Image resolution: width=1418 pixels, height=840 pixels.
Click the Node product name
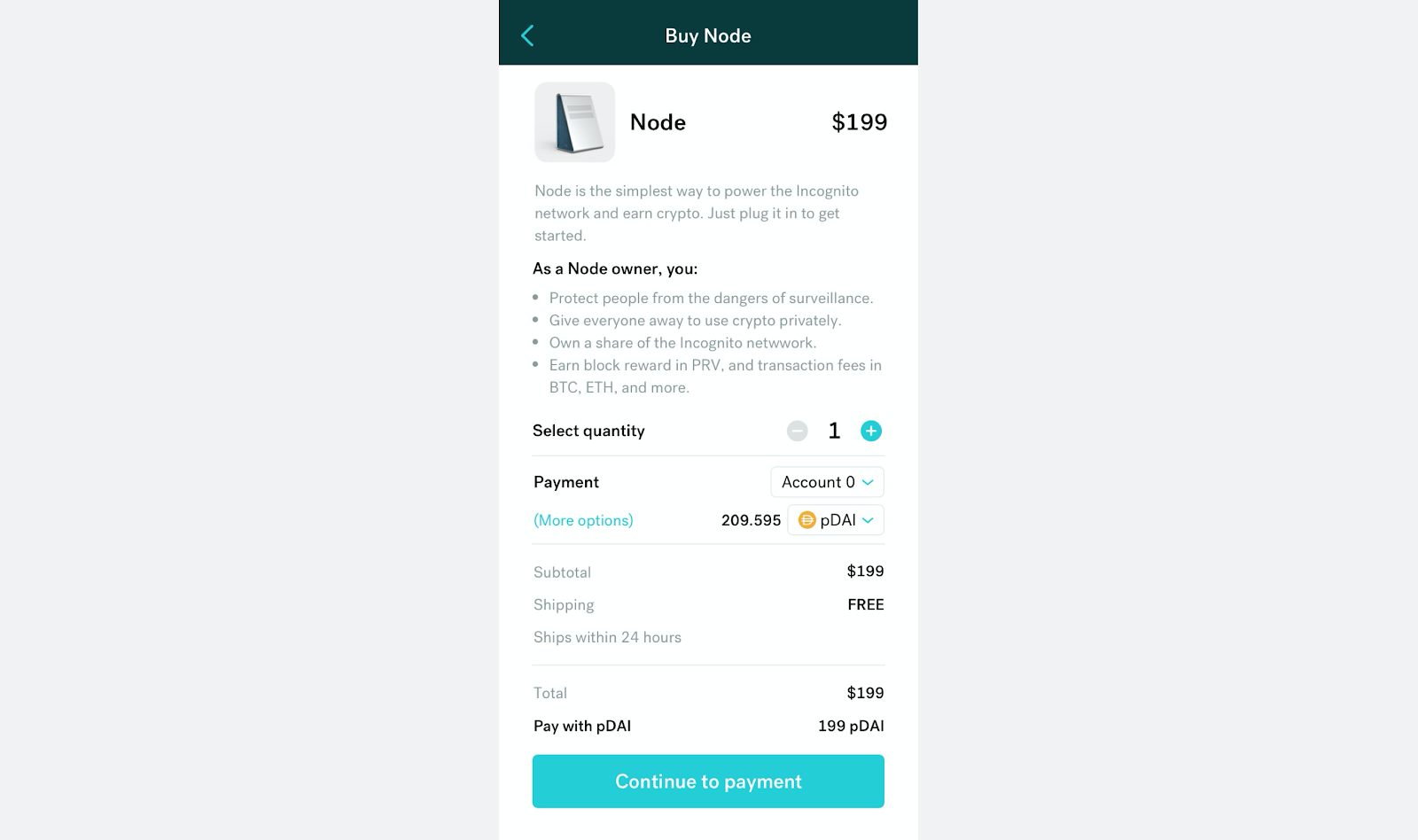click(658, 122)
